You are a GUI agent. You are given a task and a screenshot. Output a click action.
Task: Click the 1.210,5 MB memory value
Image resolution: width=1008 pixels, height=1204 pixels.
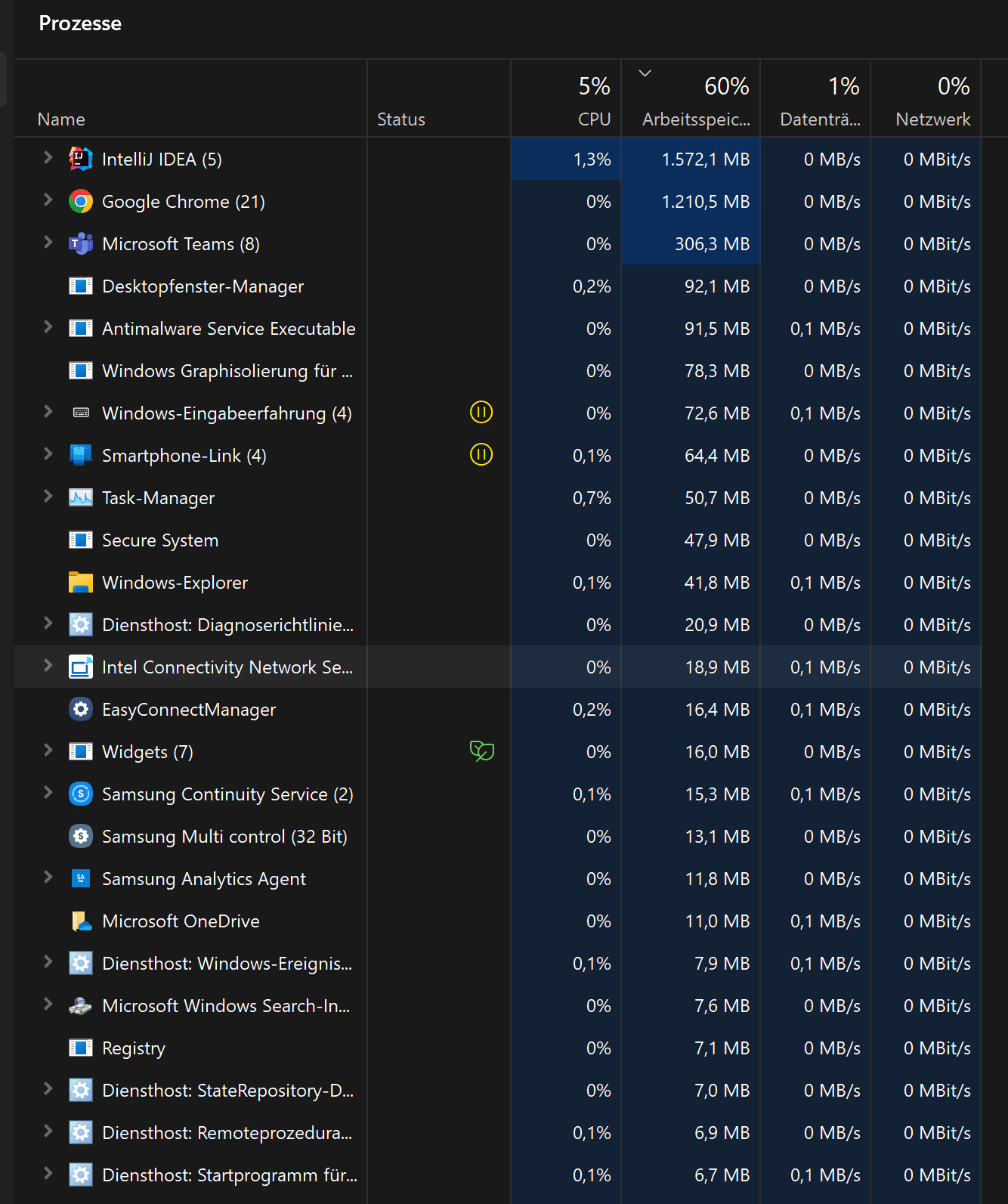point(706,202)
